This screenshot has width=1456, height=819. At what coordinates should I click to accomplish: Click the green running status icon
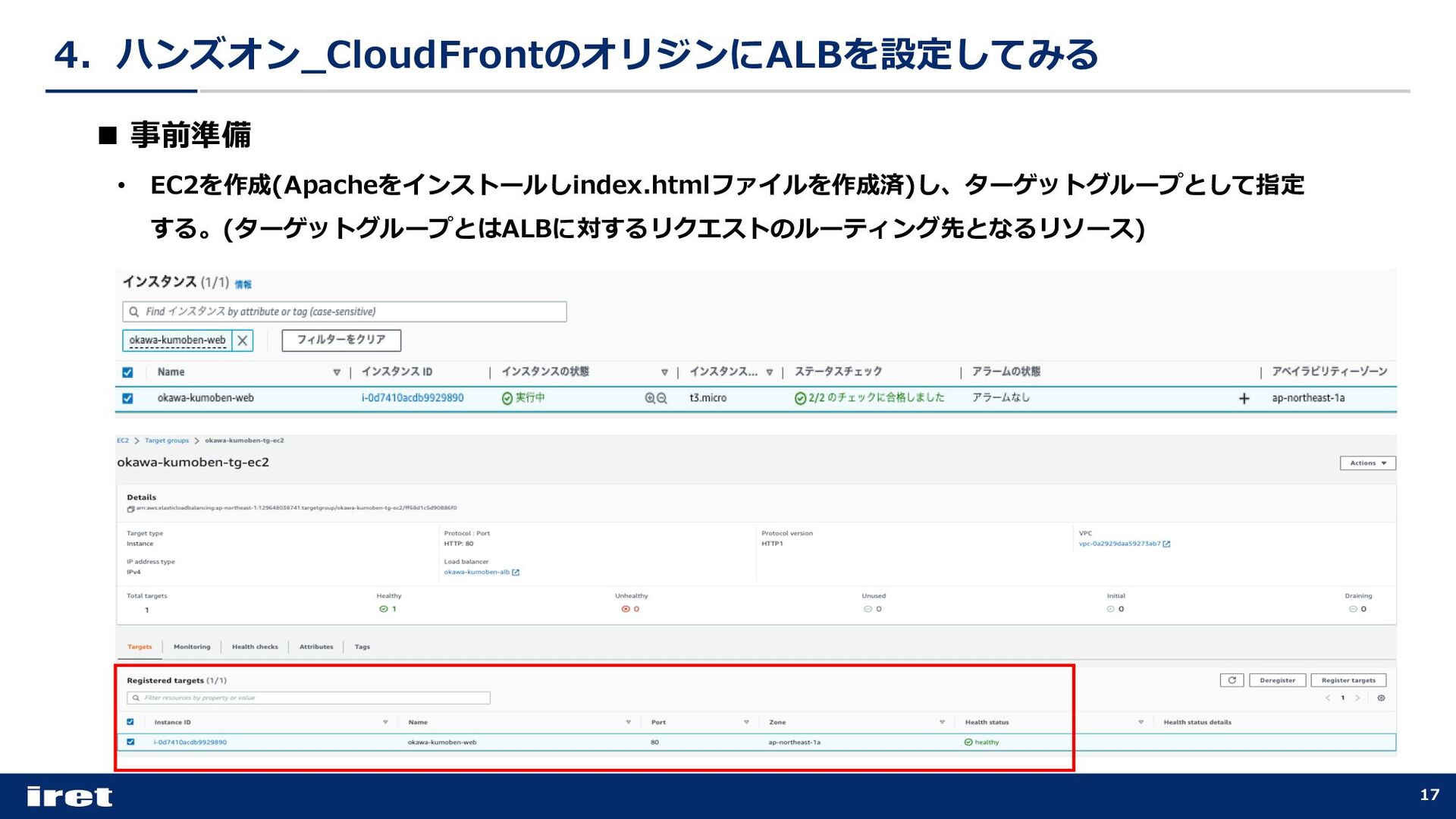tap(507, 398)
